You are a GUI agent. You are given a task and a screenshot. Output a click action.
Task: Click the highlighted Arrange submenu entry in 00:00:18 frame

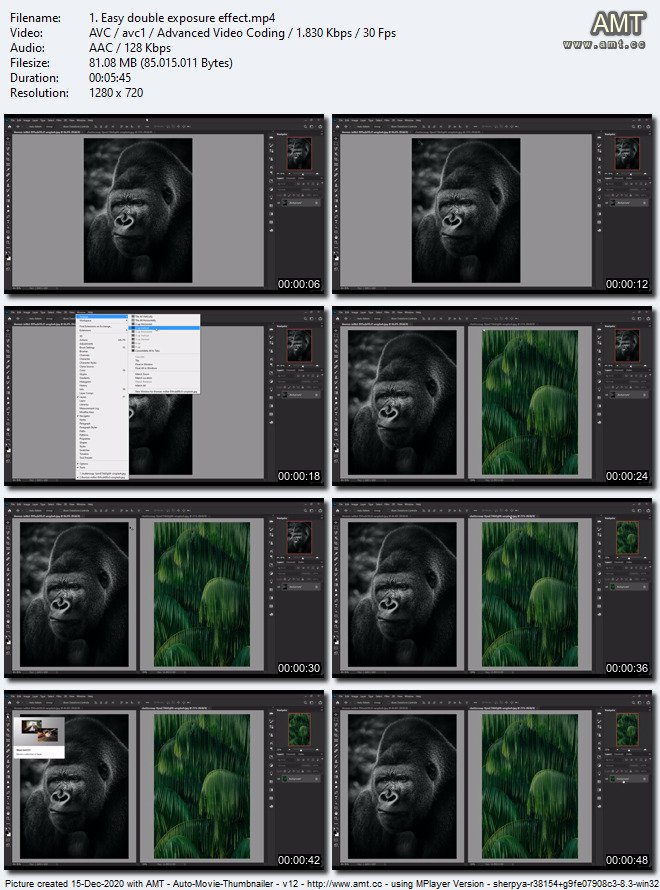(166, 328)
